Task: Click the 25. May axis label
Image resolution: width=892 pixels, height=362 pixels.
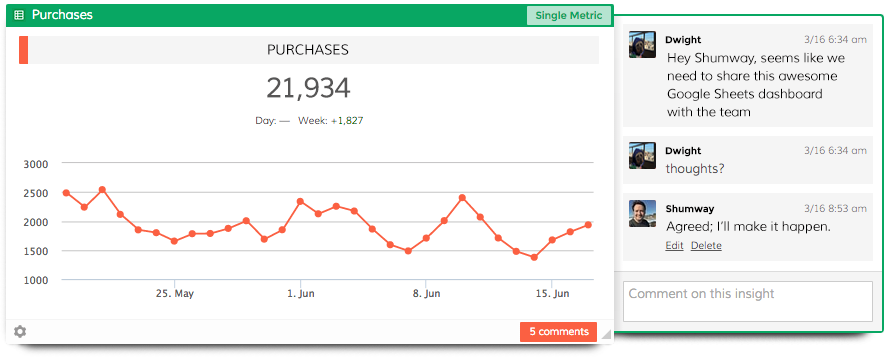Action: click(x=175, y=294)
